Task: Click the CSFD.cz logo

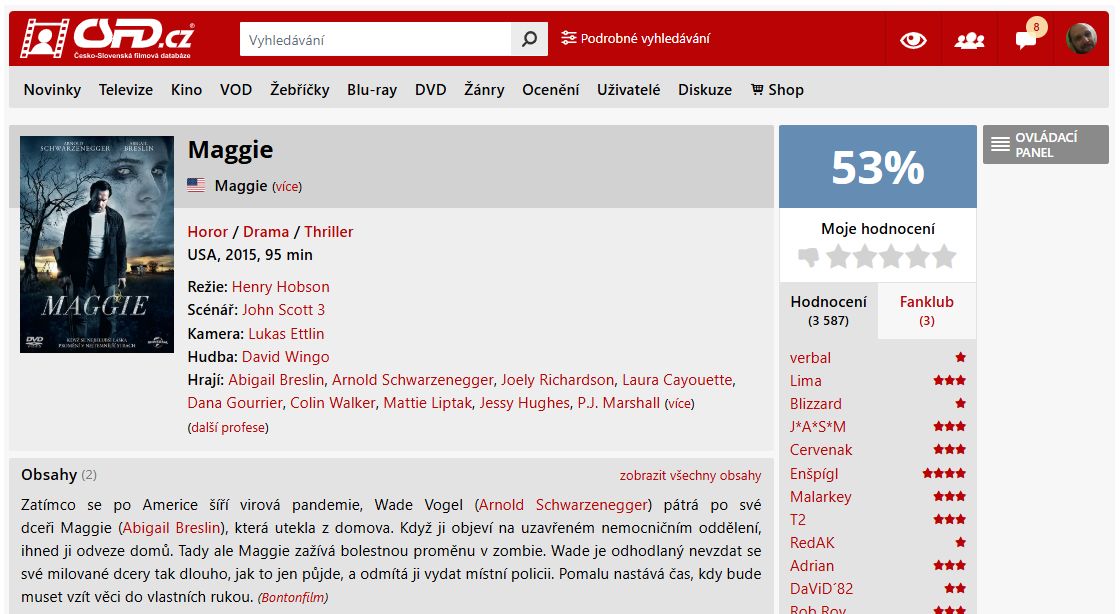Action: pos(107,39)
